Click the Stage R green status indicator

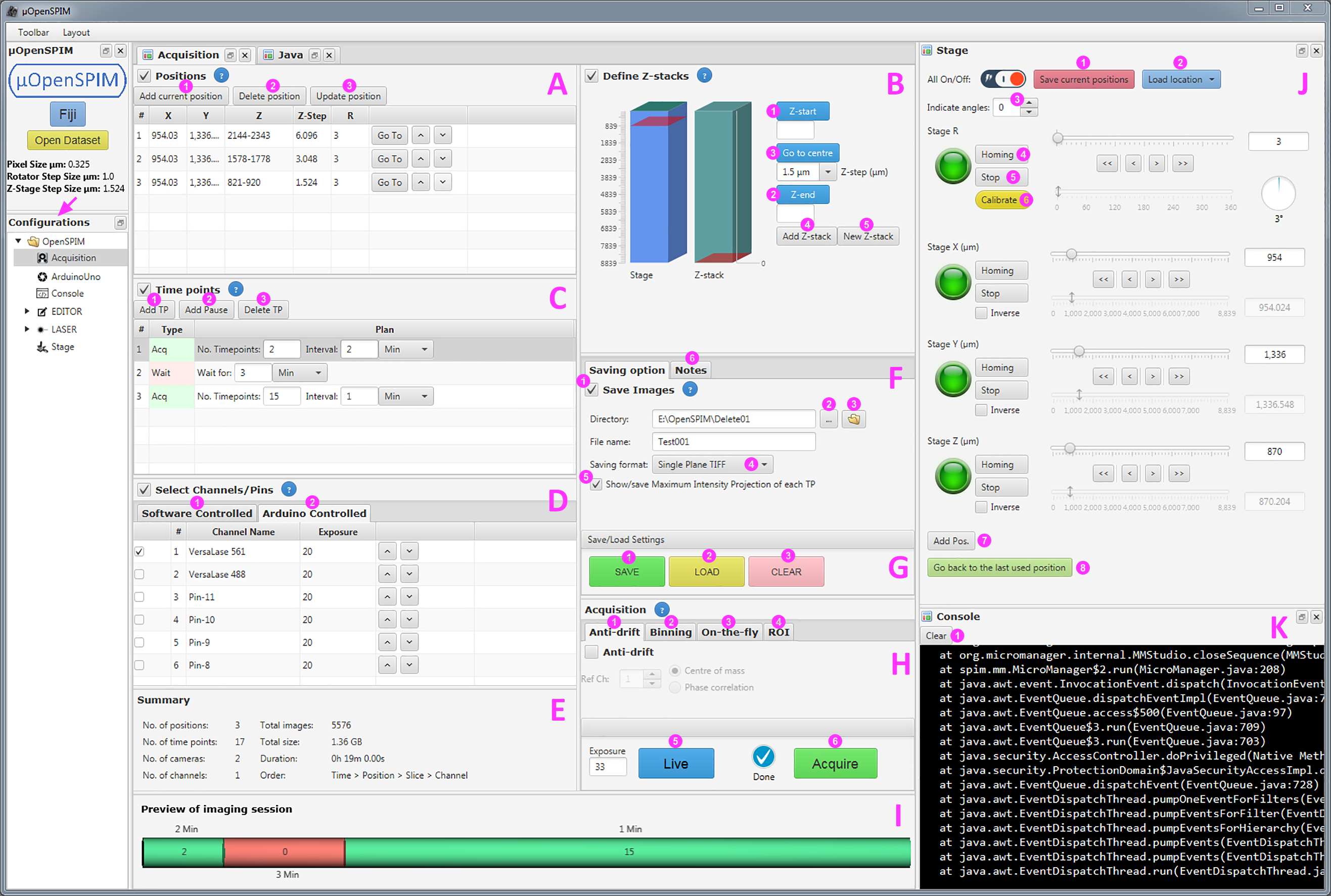[953, 166]
